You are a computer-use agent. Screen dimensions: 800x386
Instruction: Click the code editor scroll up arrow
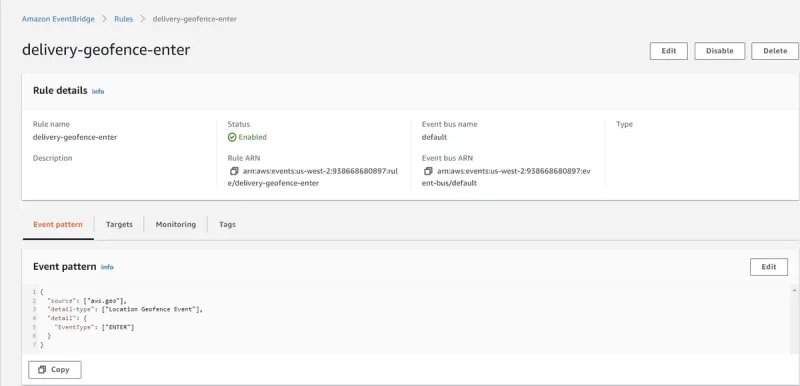pos(794,290)
